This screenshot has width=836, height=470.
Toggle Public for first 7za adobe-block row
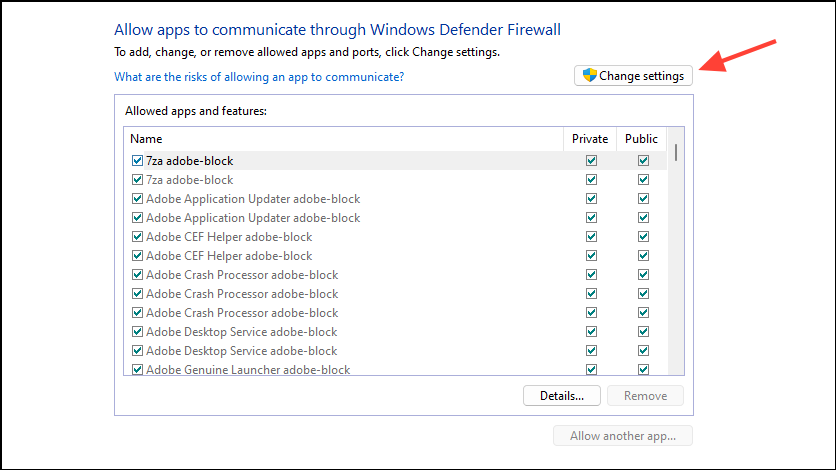[x=643, y=161]
